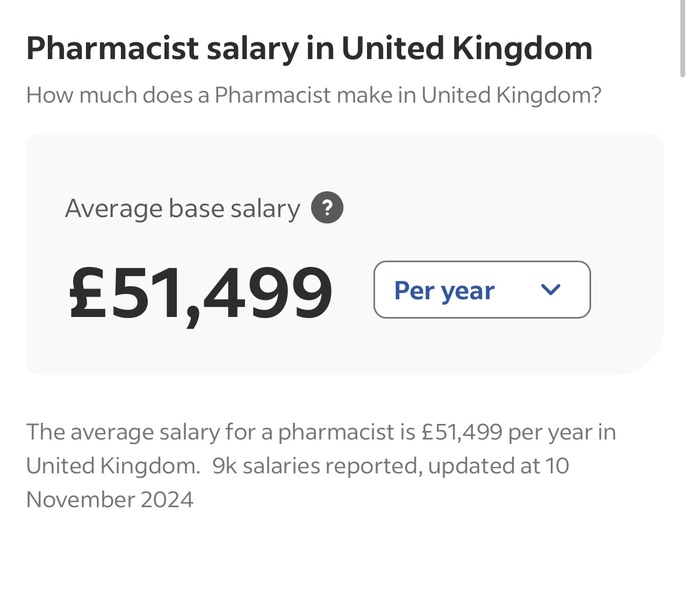This screenshot has width=690, height=598.
Task: Click the large £51,499 salary figure
Action: (x=200, y=292)
